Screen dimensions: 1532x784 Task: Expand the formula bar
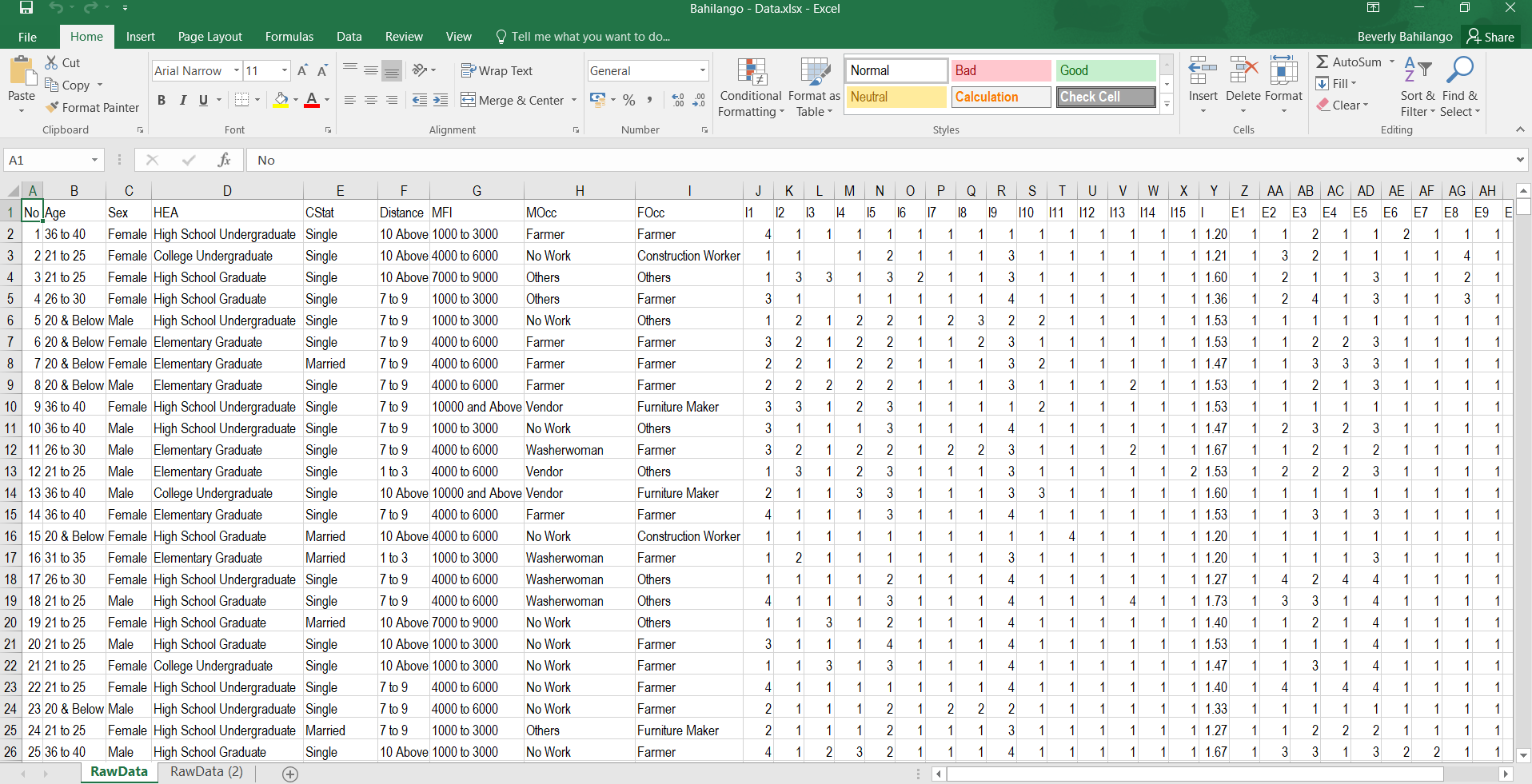coord(1520,160)
